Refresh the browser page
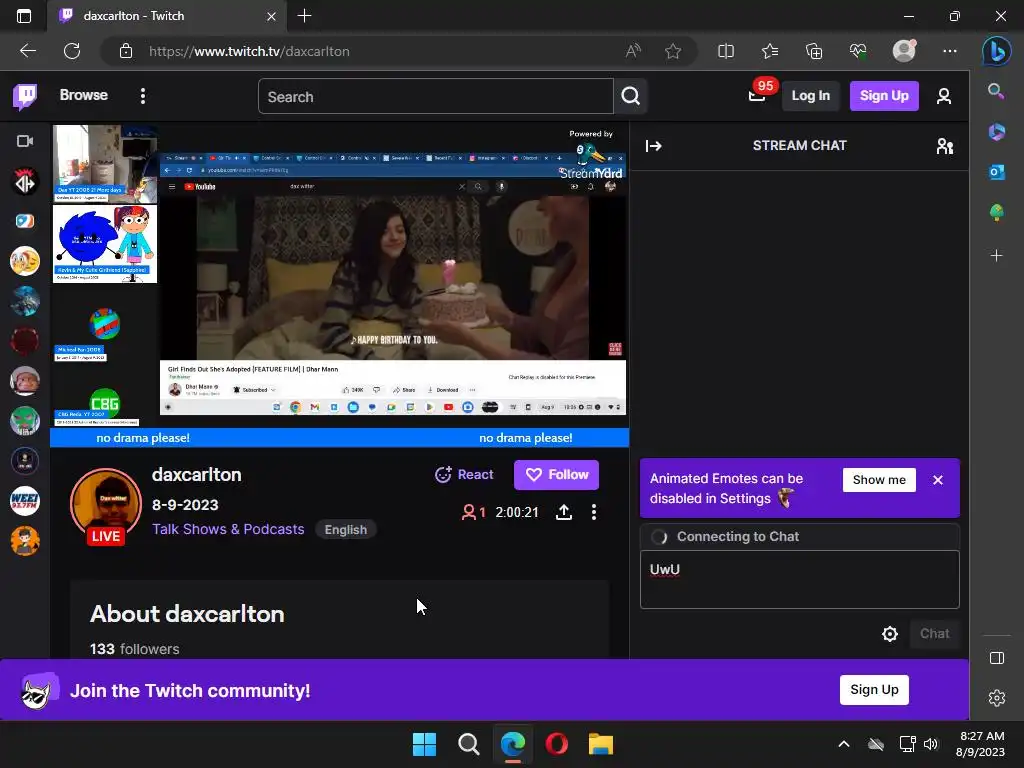The image size is (1024, 768). 72,51
